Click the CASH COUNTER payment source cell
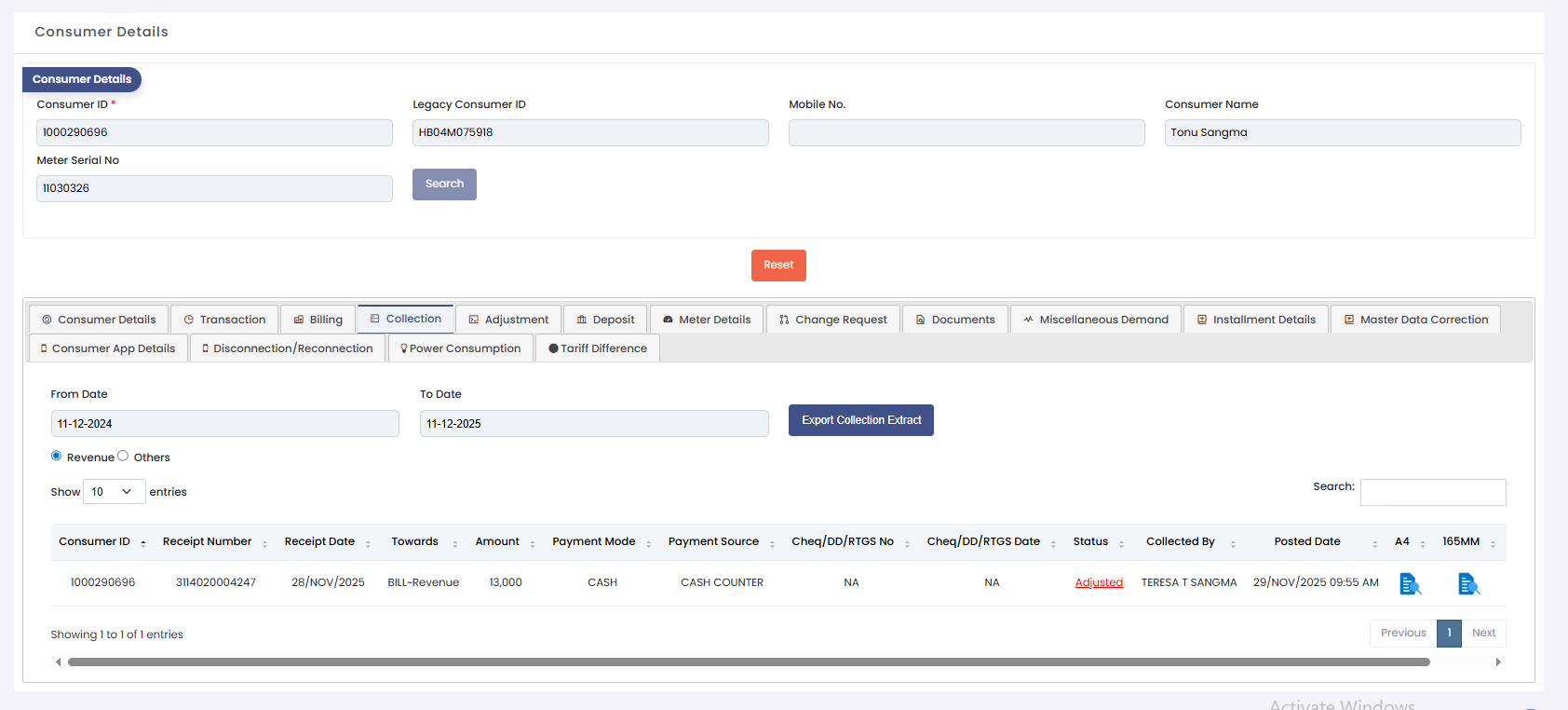The height and width of the screenshot is (710, 1568). click(x=722, y=582)
